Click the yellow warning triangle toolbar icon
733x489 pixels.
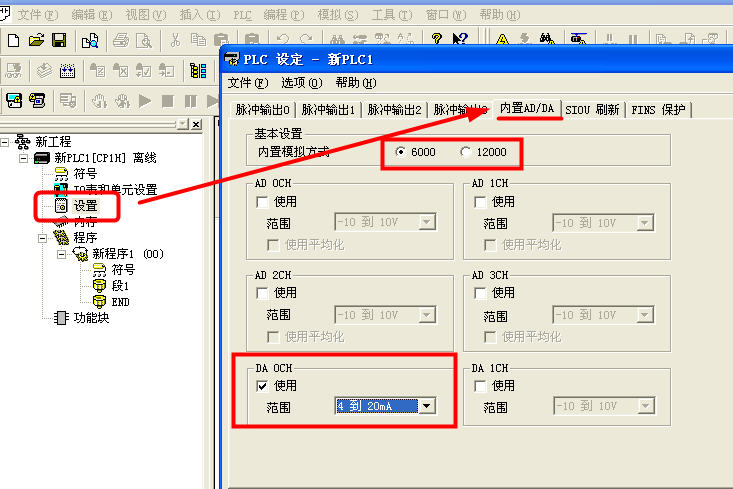coord(502,40)
